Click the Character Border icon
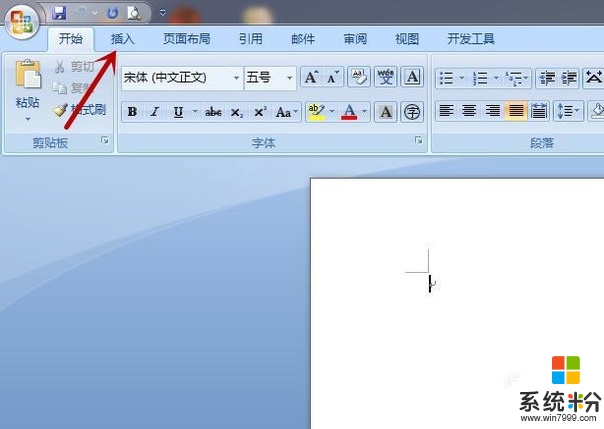The height and width of the screenshot is (429, 604). [x=412, y=77]
